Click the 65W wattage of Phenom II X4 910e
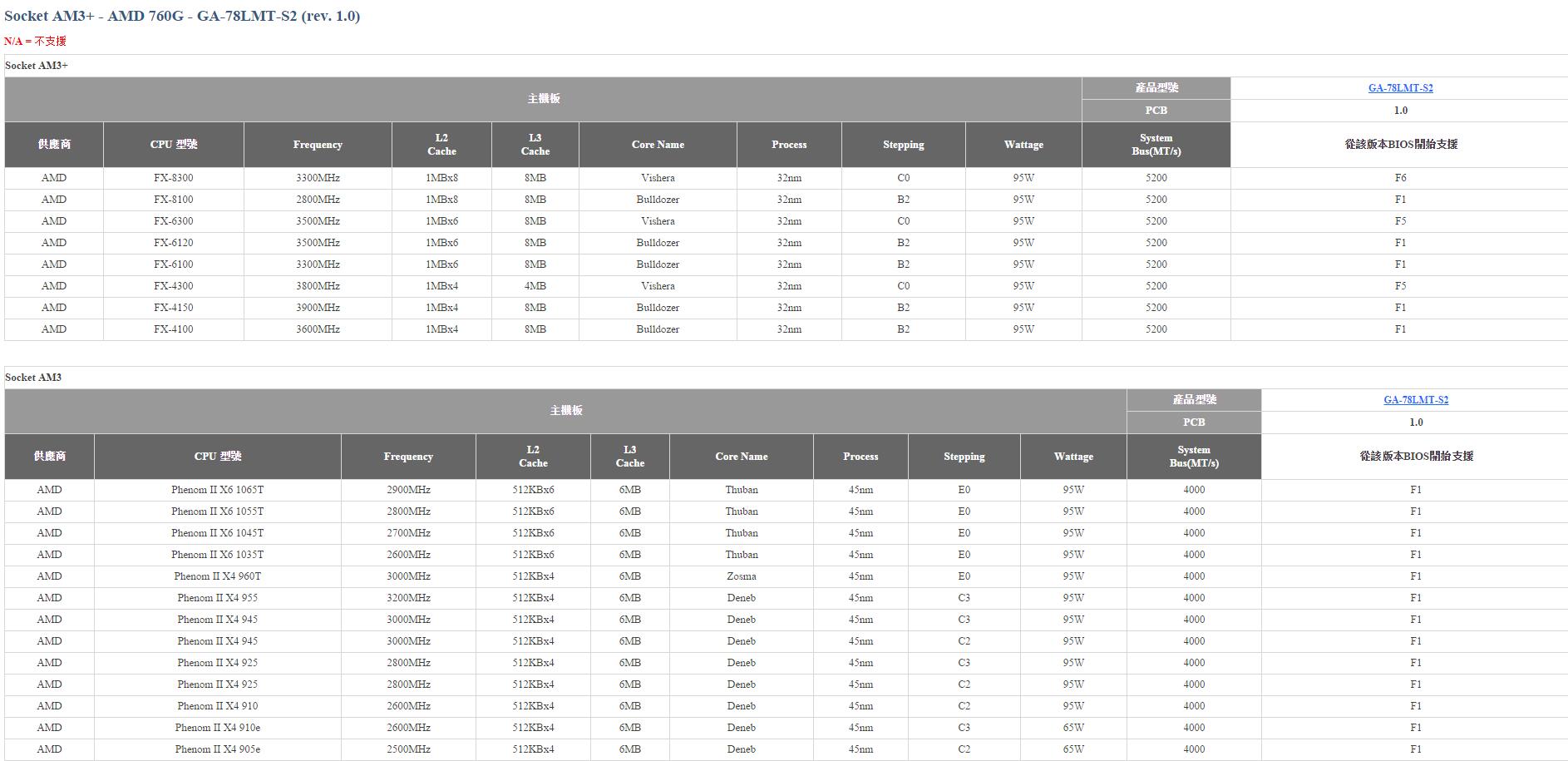 click(1073, 728)
